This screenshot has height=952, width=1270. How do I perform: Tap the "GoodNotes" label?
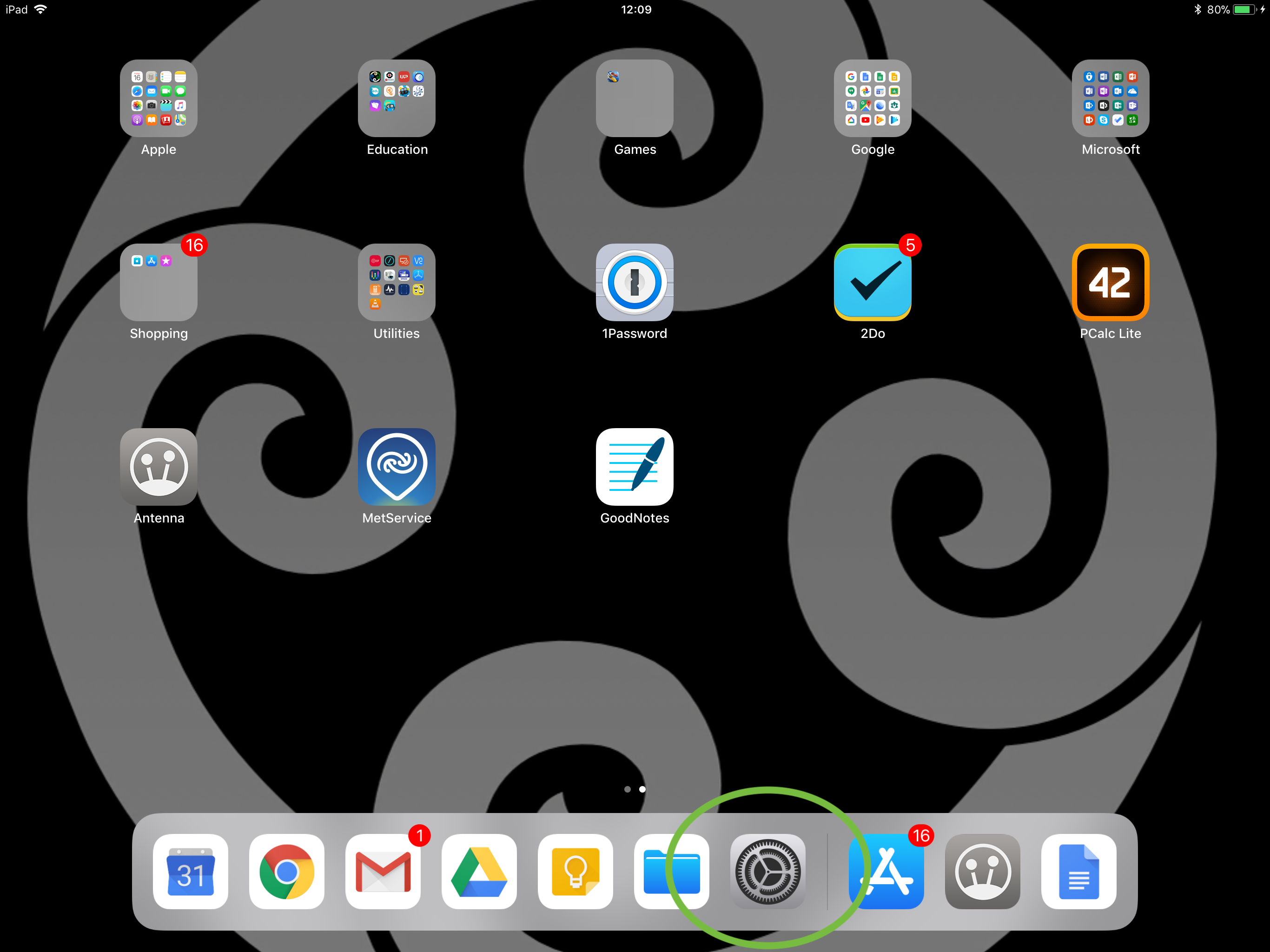tap(635, 518)
